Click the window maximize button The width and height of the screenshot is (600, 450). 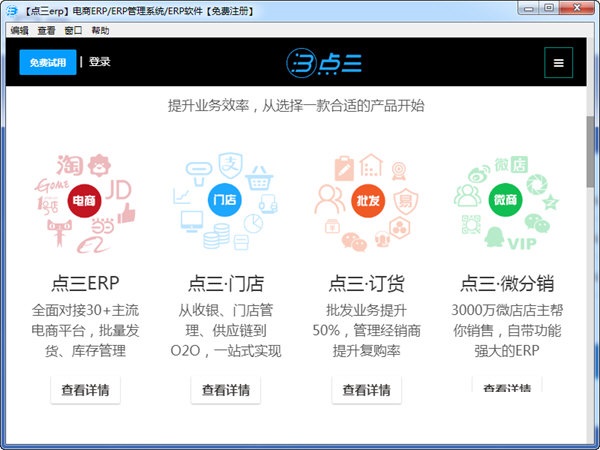pos(549,8)
